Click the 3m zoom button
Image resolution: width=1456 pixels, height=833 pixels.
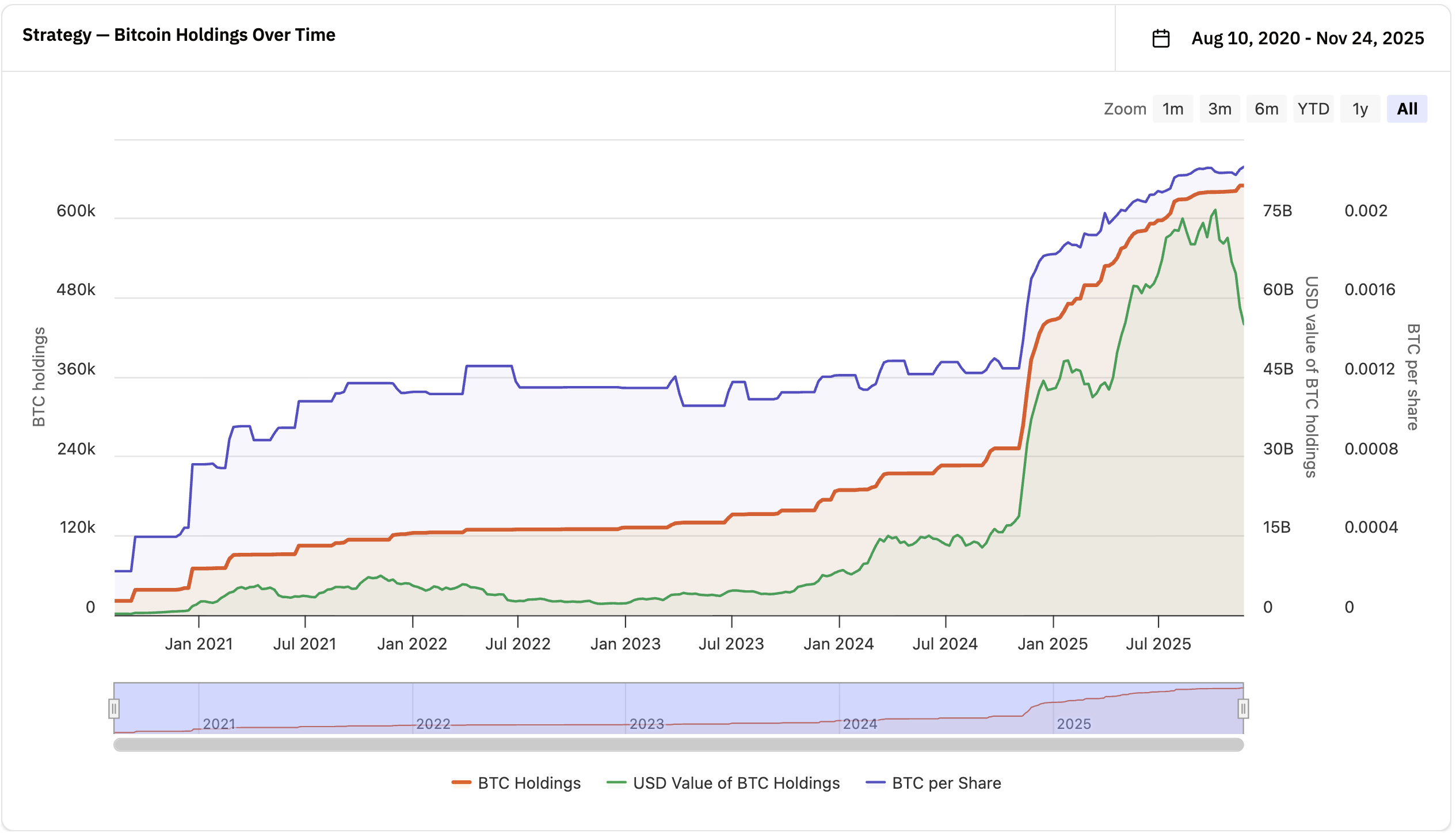point(1220,108)
